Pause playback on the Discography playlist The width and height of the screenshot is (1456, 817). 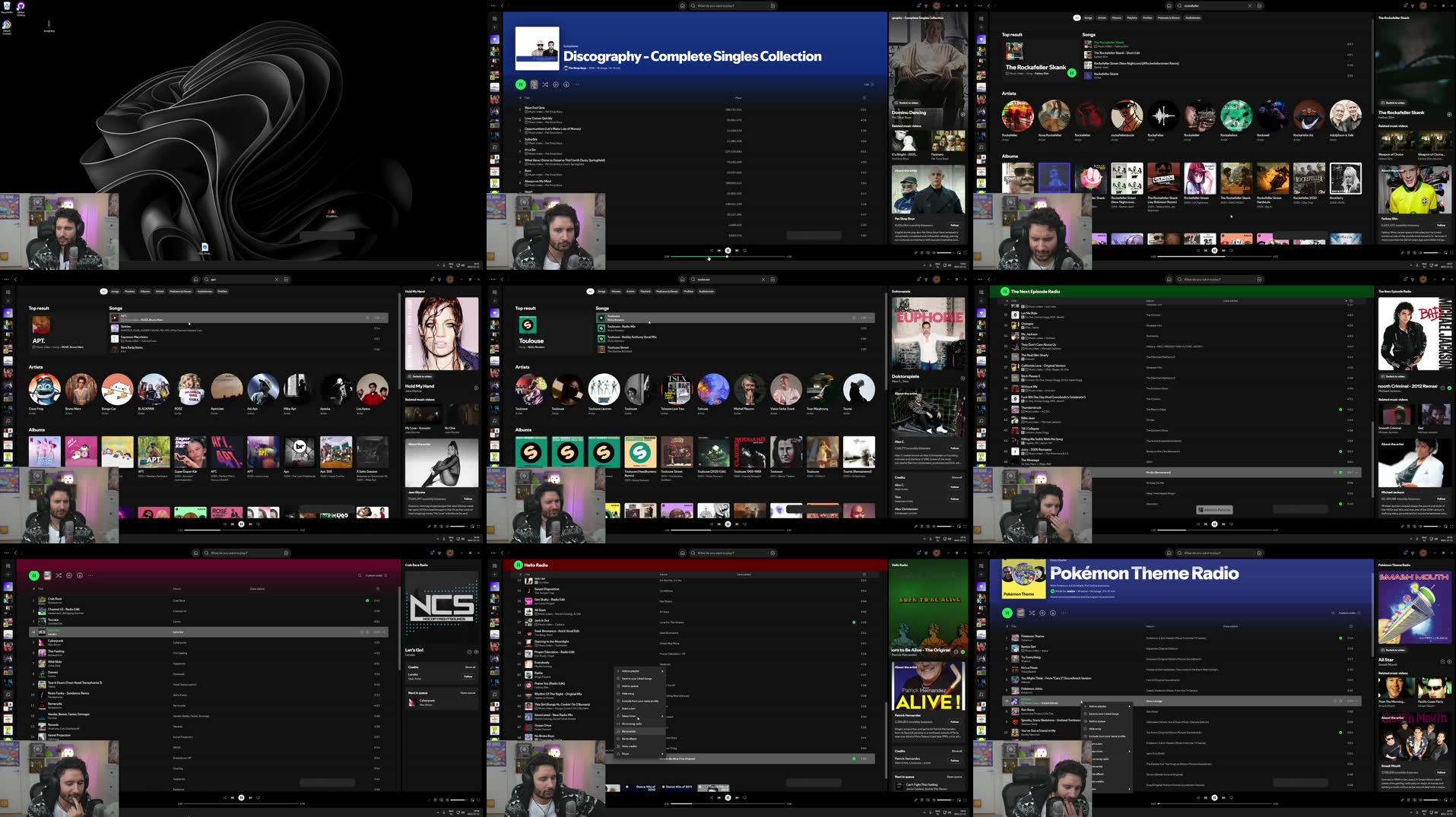(520, 84)
